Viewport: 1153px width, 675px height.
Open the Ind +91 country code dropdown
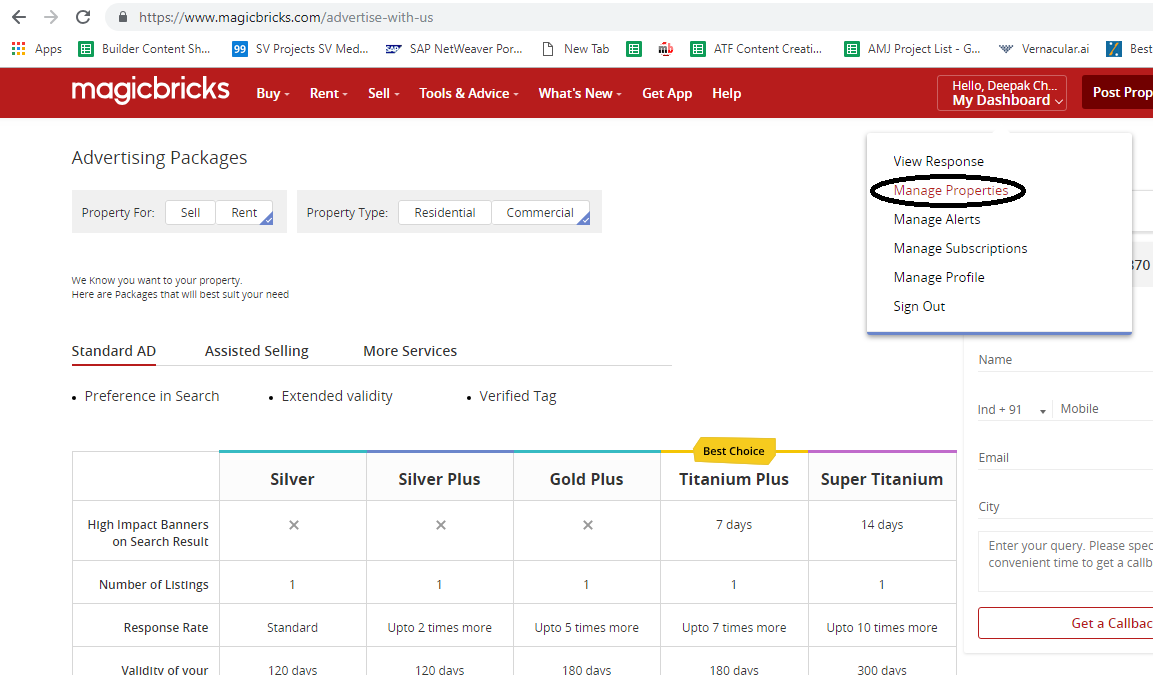click(1012, 409)
